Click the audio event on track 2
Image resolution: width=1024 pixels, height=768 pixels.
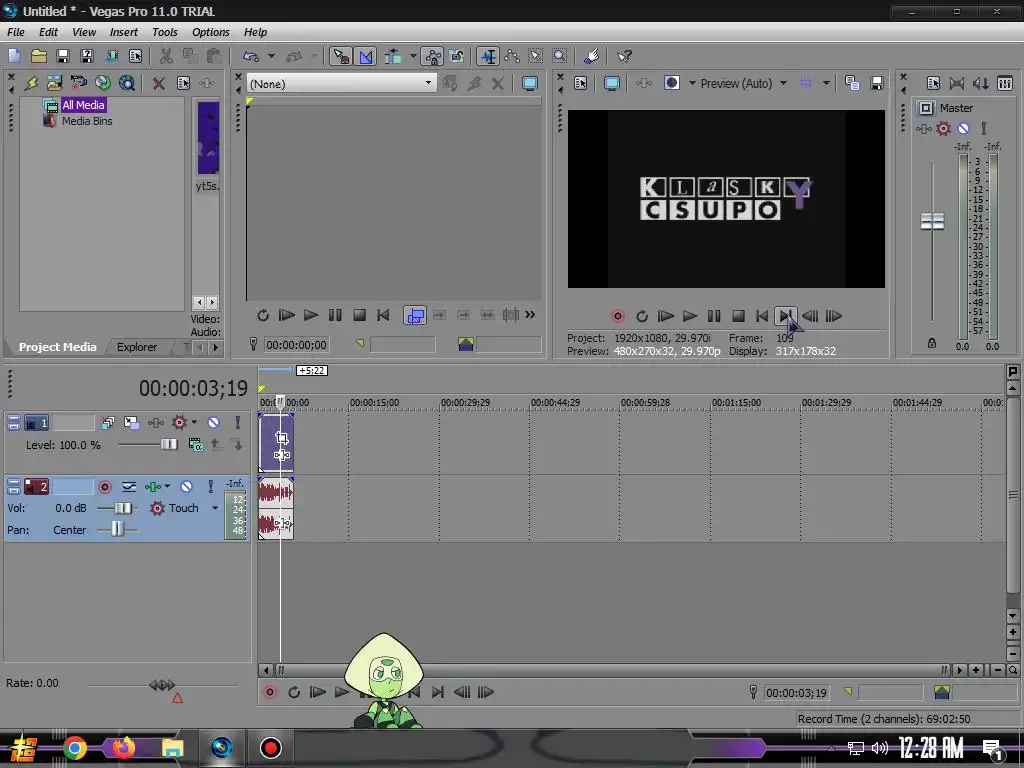tap(276, 508)
